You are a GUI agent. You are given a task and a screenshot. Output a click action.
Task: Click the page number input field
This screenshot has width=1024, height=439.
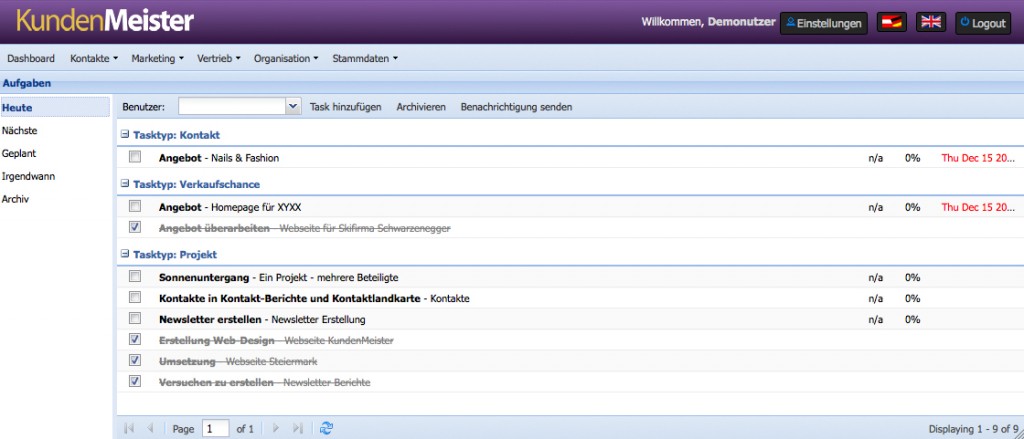[215, 428]
